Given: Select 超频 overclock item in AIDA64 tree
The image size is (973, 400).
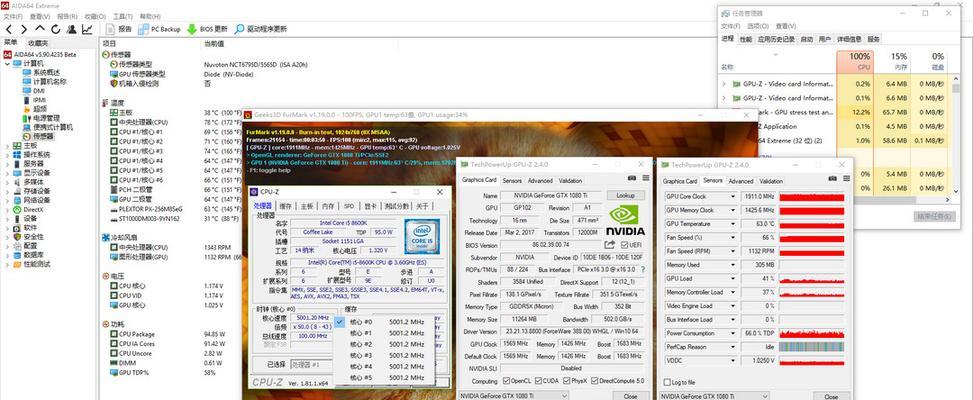Looking at the screenshot, I should point(35,109).
